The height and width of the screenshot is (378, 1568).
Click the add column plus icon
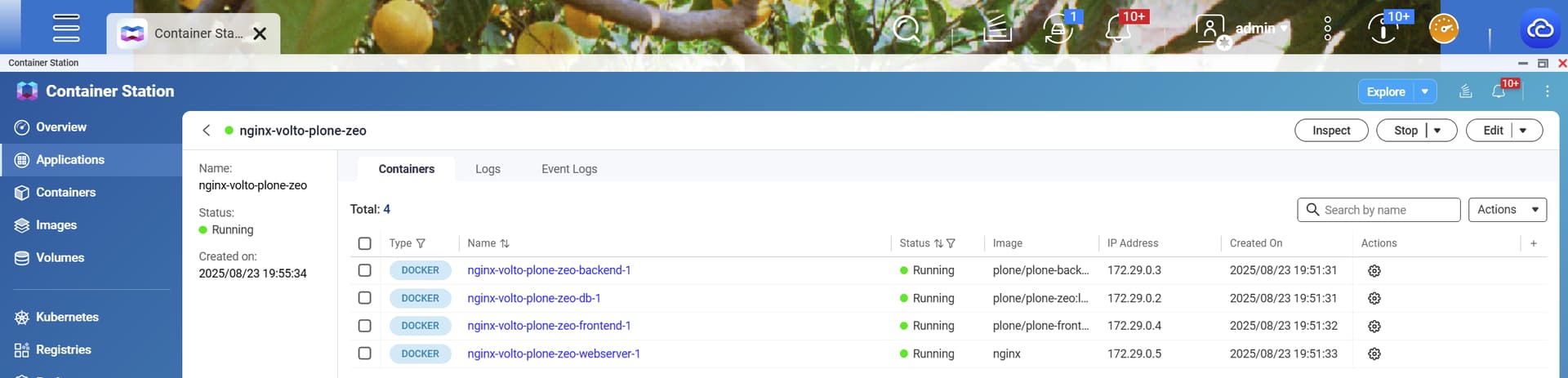pos(1533,243)
